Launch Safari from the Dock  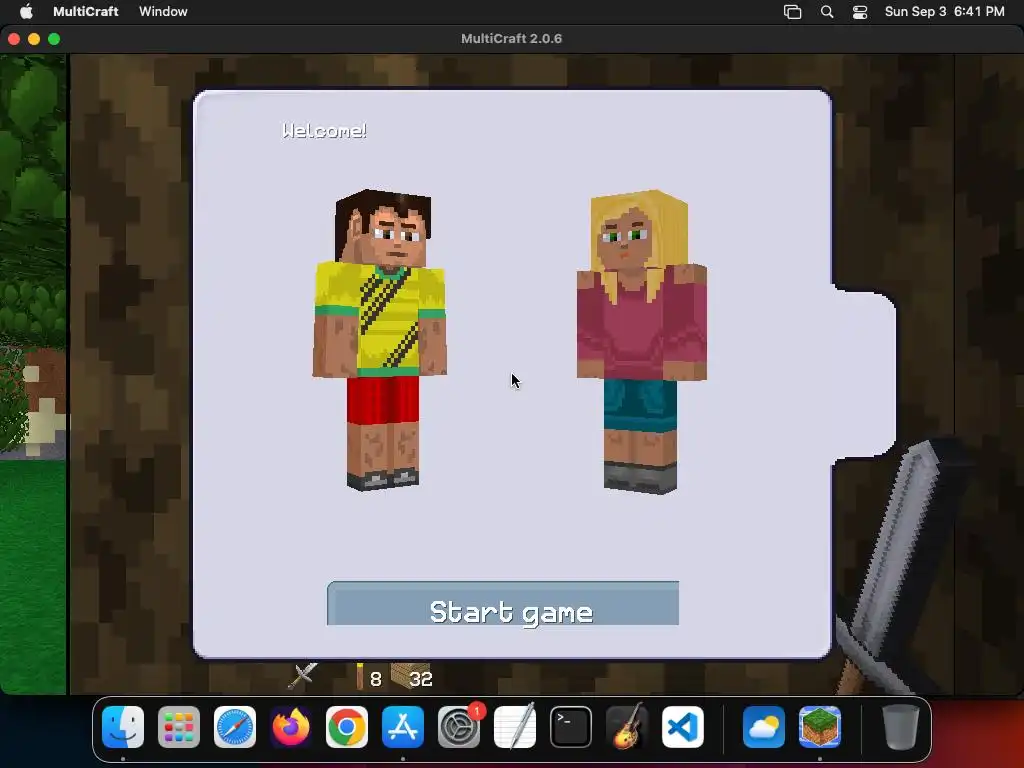click(x=235, y=727)
